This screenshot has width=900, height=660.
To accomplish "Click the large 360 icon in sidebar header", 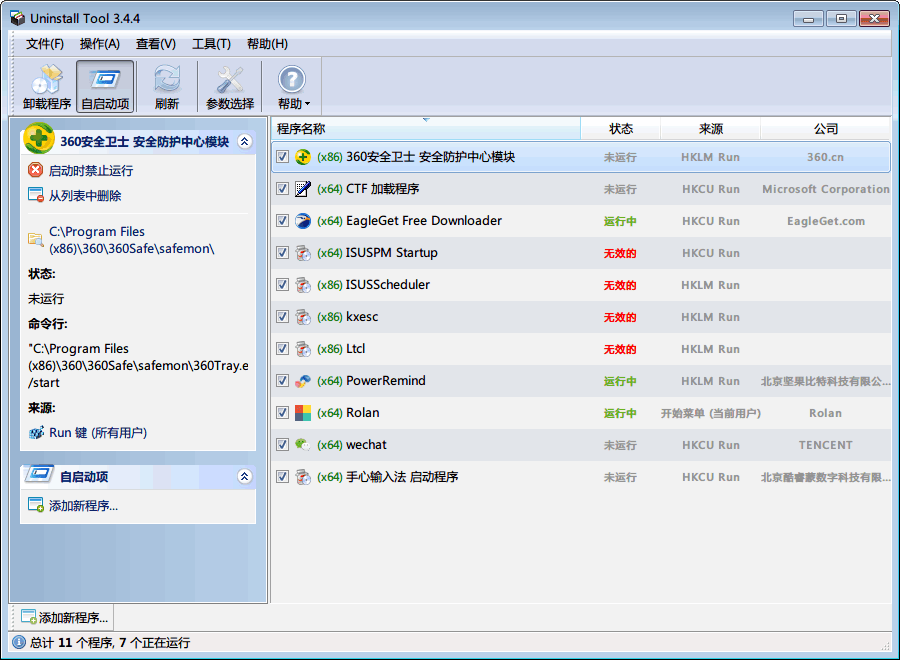I will pyautogui.click(x=39, y=138).
